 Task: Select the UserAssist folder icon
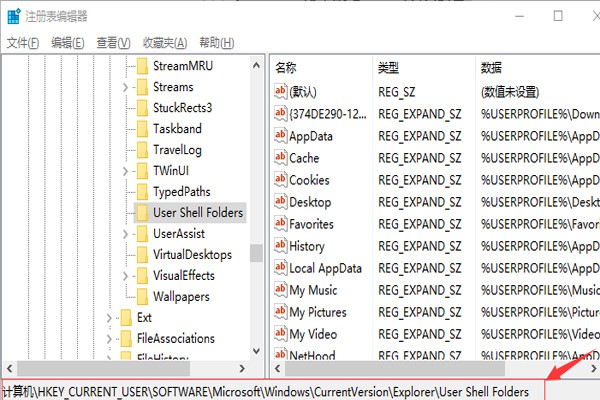142,234
